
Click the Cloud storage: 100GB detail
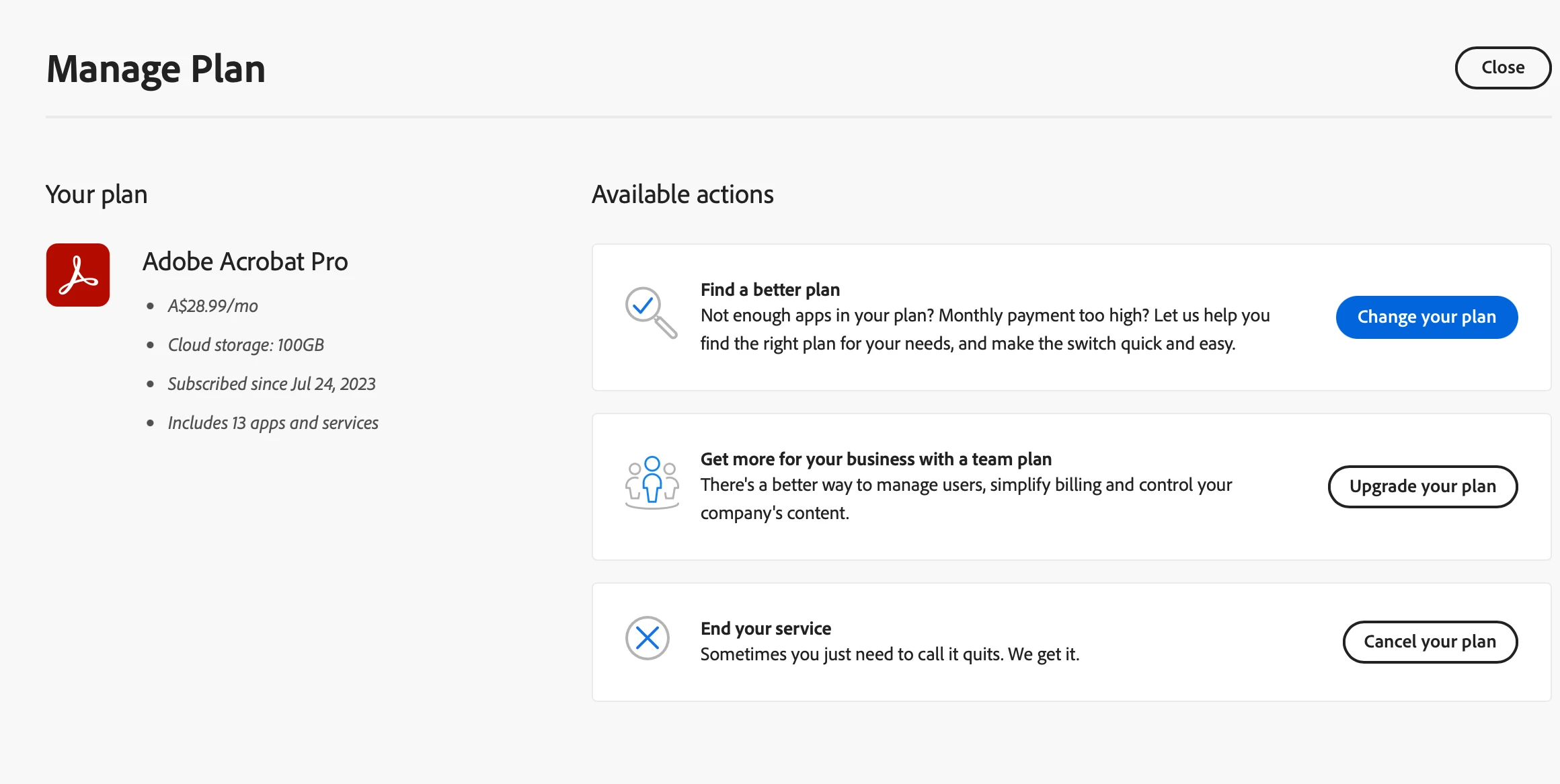[x=245, y=345]
